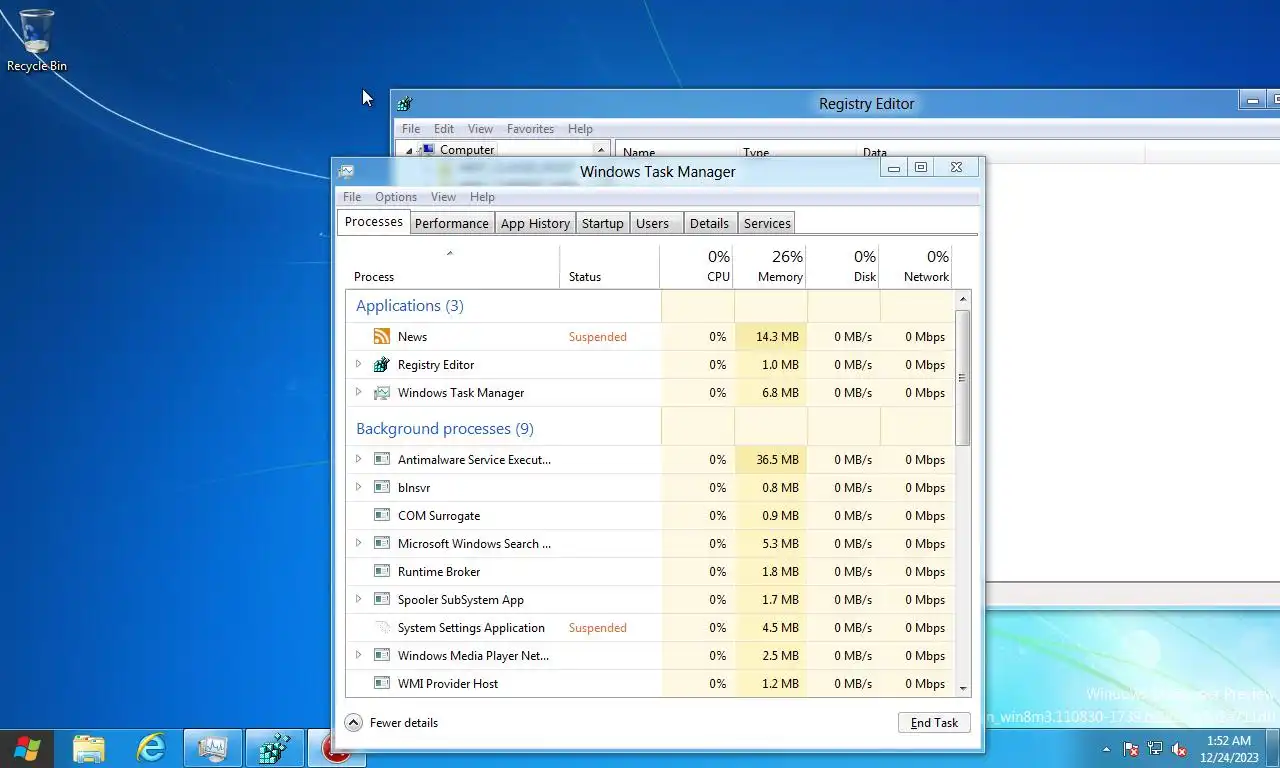Screen dimensions: 1280x768
Task: Switch to the App History tab
Action: tap(535, 223)
